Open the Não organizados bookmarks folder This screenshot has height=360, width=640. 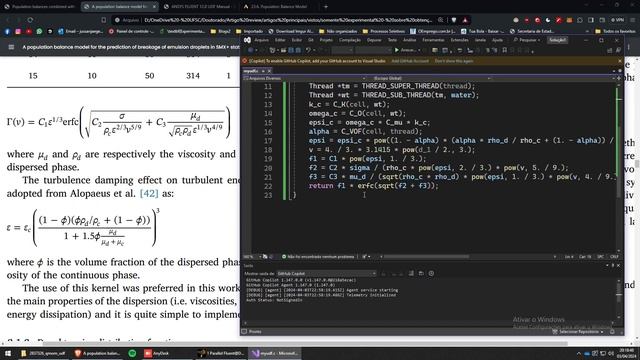[338, 31]
